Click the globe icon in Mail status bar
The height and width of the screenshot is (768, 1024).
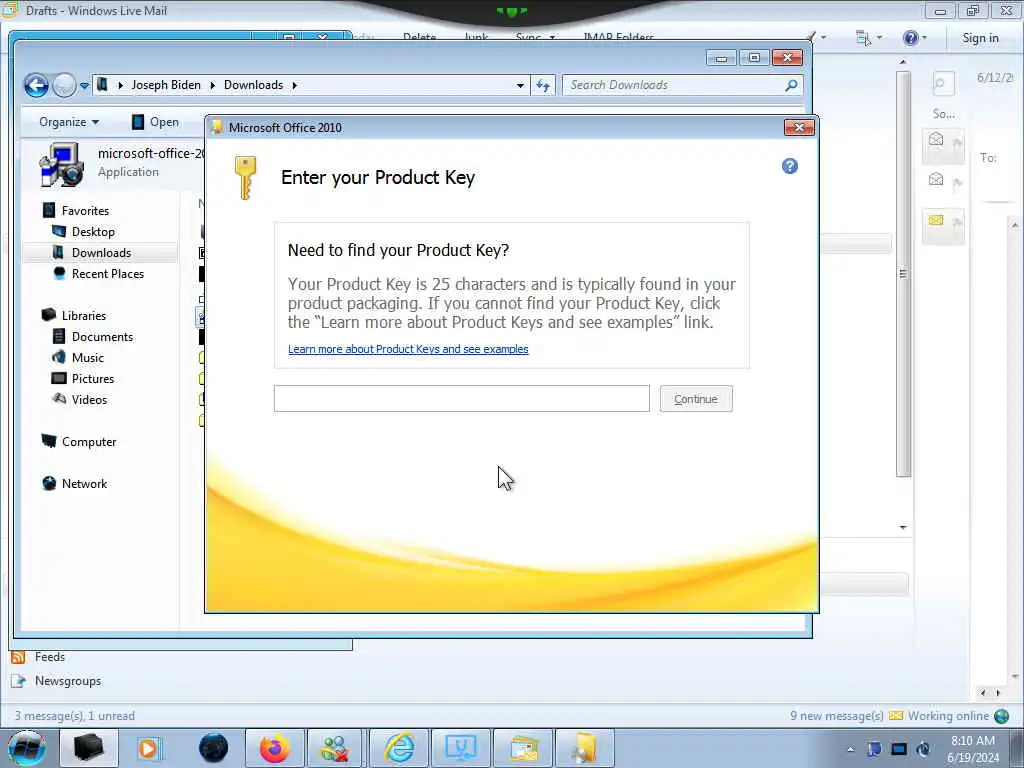[1002, 716]
